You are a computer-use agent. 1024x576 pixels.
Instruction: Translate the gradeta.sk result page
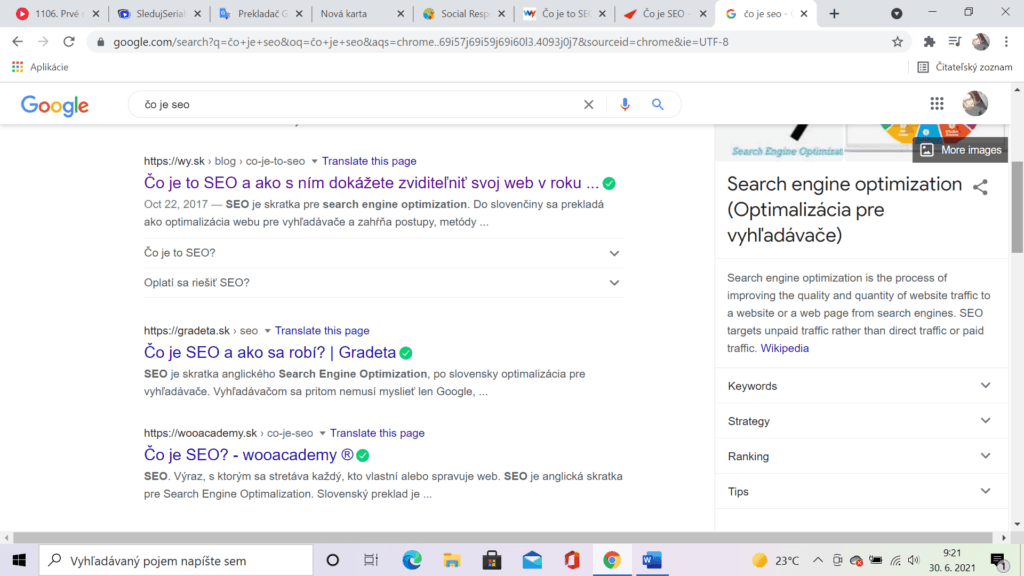[322, 331]
